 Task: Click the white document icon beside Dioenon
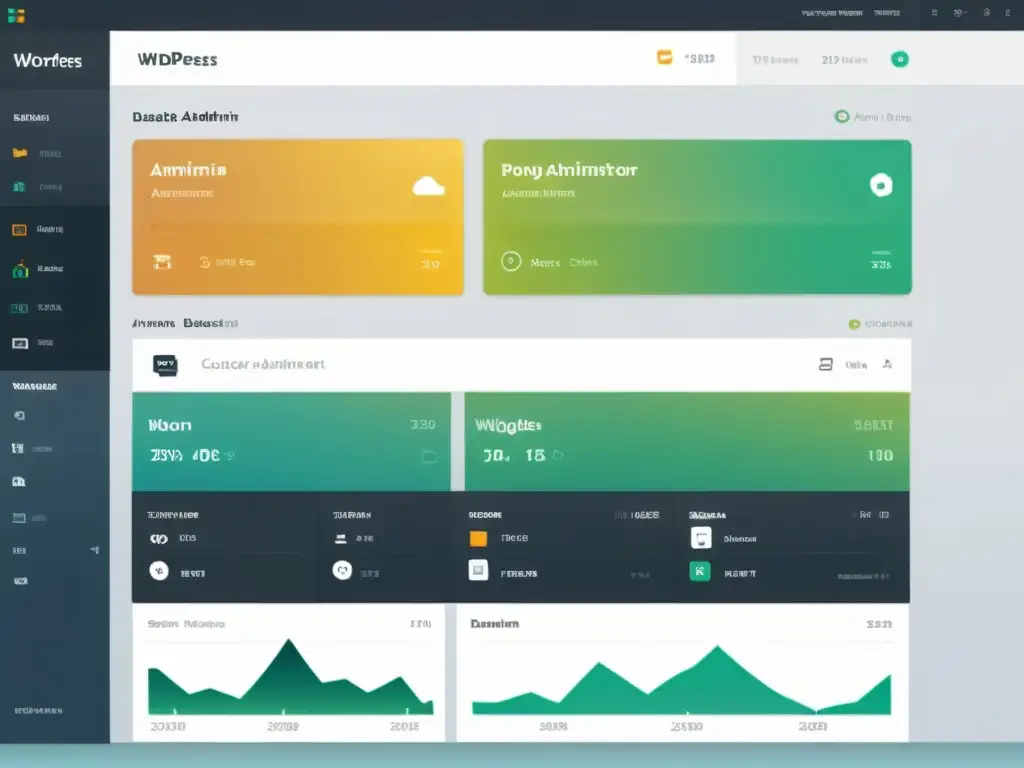pyautogui.click(x=701, y=538)
